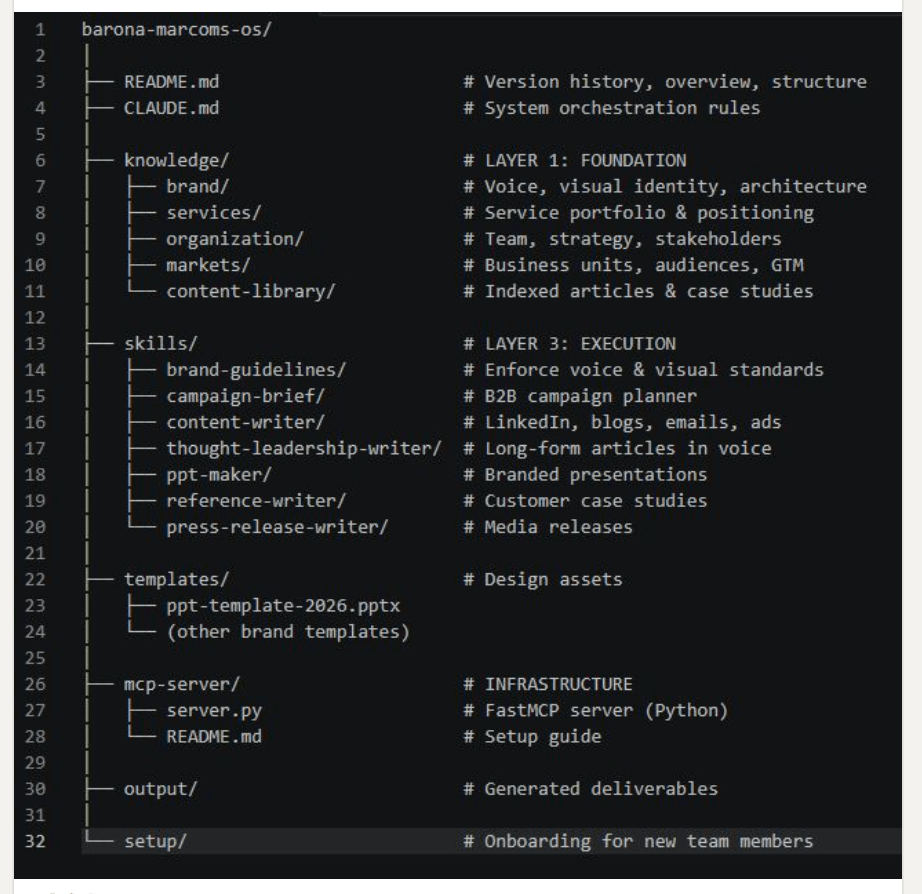
Task: Click the skills/ folder name
Action: 157,344
